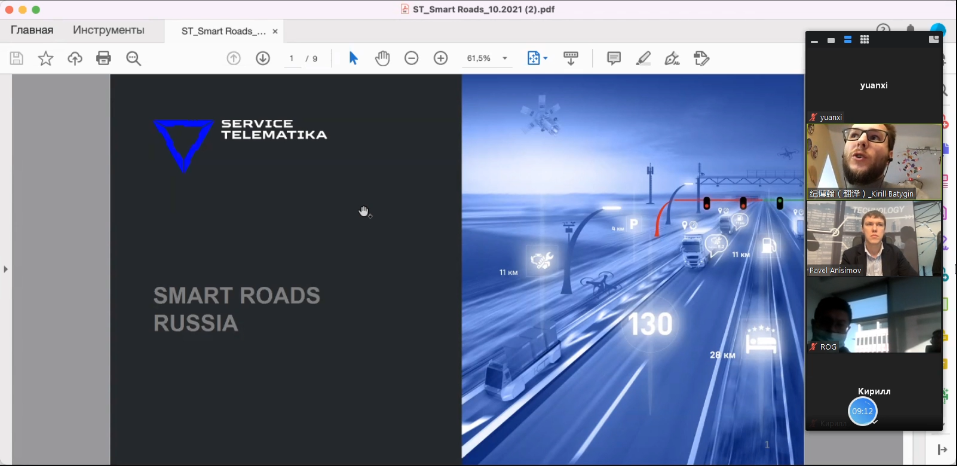Screen dimensions: 957x466
Task: Activate the hand pan tool
Action: click(382, 59)
